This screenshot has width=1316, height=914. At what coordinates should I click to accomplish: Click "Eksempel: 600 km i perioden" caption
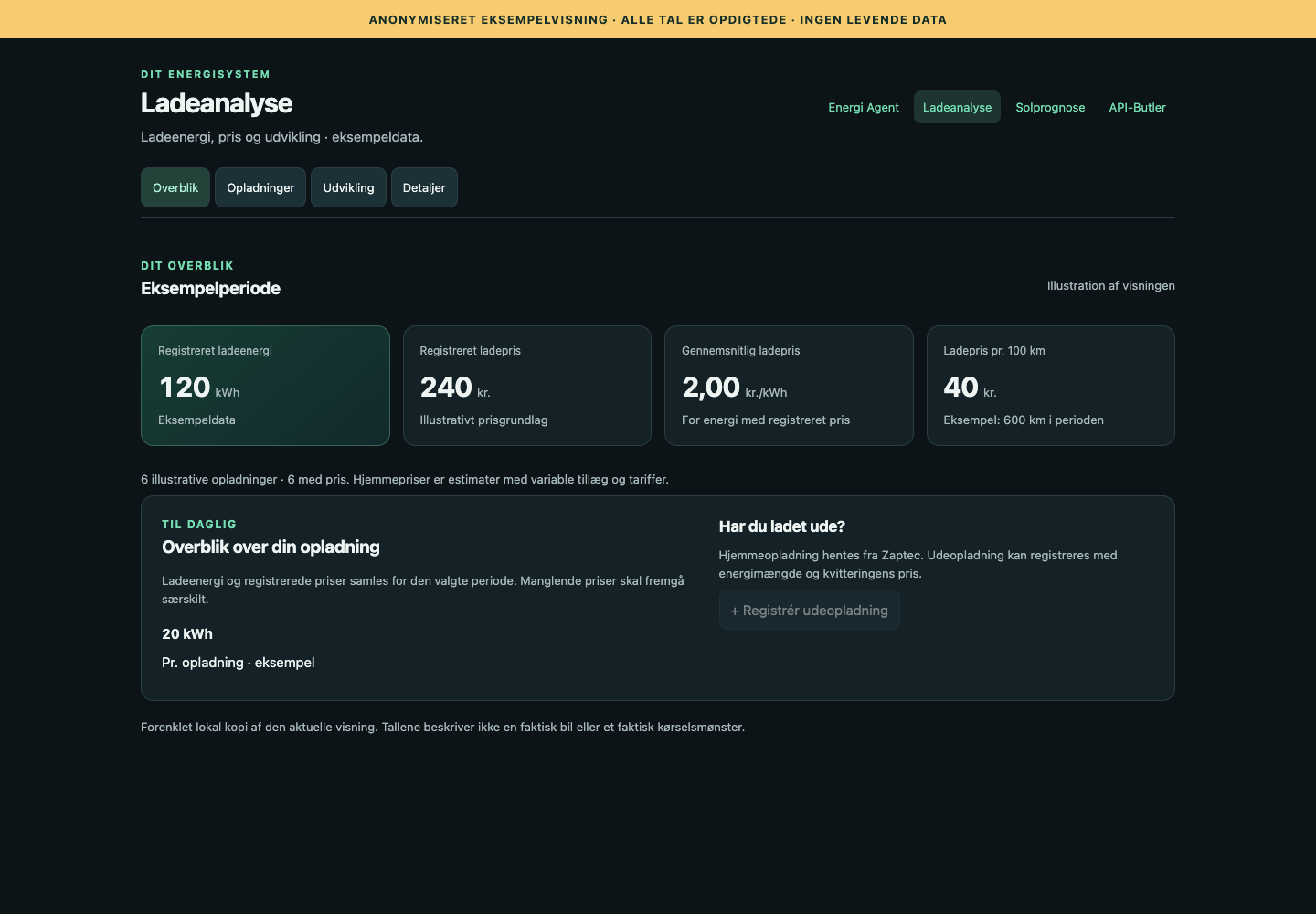click(1024, 420)
